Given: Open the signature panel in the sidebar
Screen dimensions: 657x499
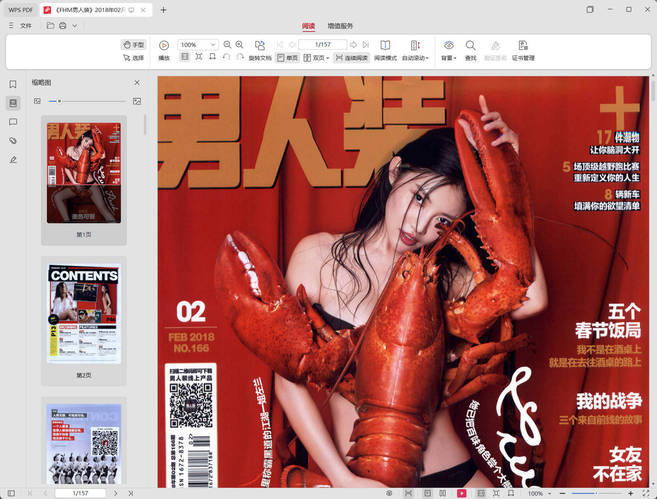Looking at the screenshot, I should point(13,159).
